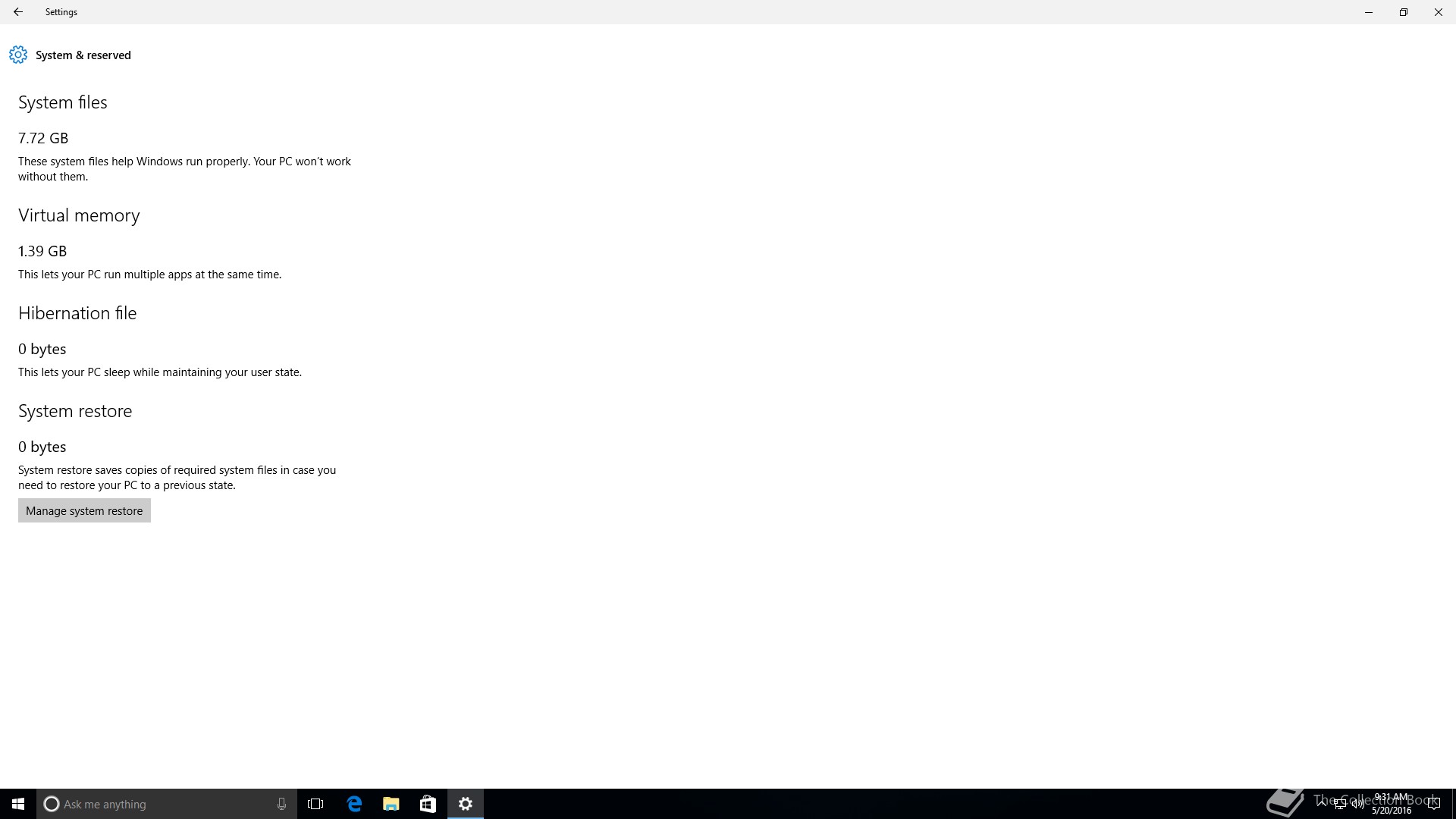Close the Settings window

point(1438,12)
